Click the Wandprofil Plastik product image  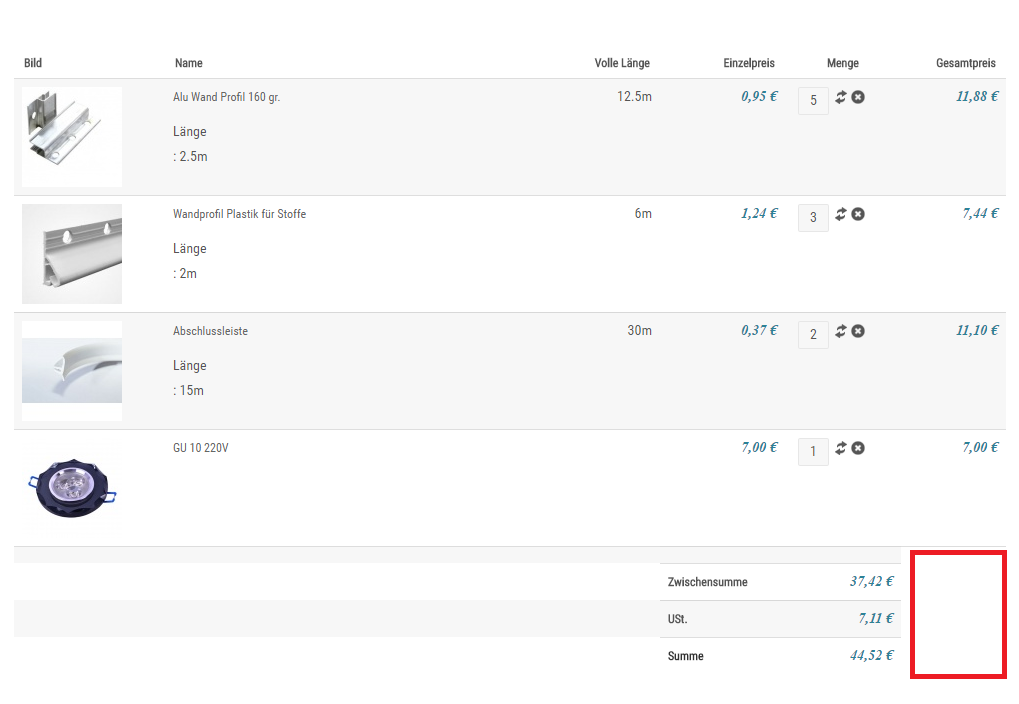72,254
